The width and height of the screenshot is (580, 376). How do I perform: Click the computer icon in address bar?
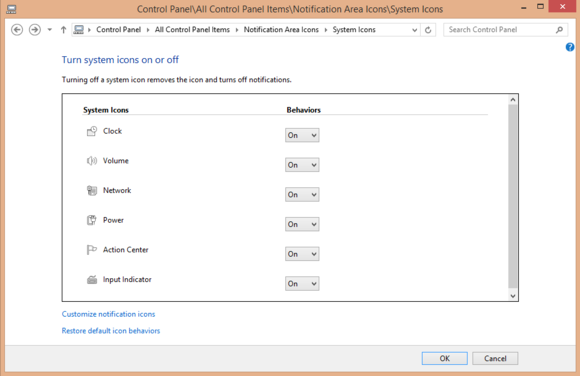coord(78,30)
